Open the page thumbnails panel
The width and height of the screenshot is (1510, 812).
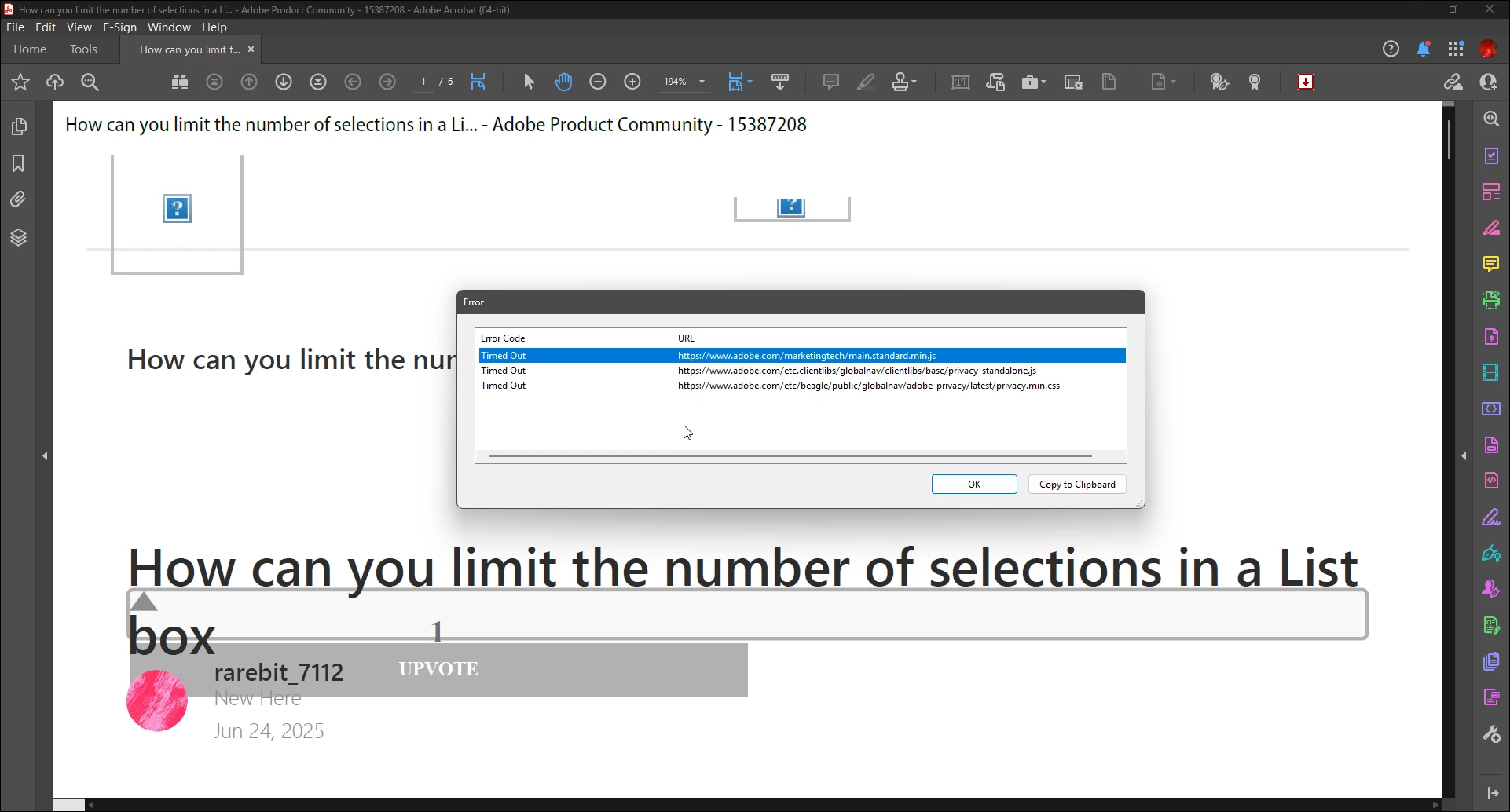[x=19, y=126]
